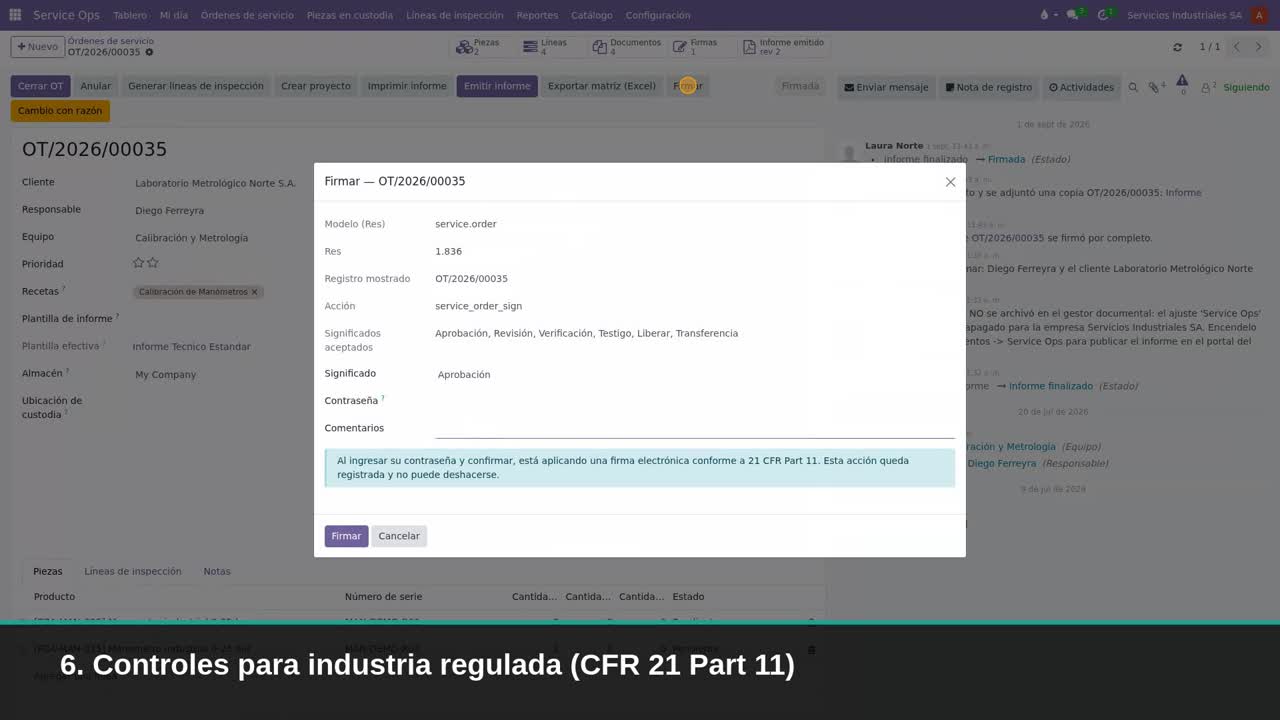1280x720 pixels.
Task: Open Informe emitido rev 2 PDF button
Action: (x=784, y=47)
